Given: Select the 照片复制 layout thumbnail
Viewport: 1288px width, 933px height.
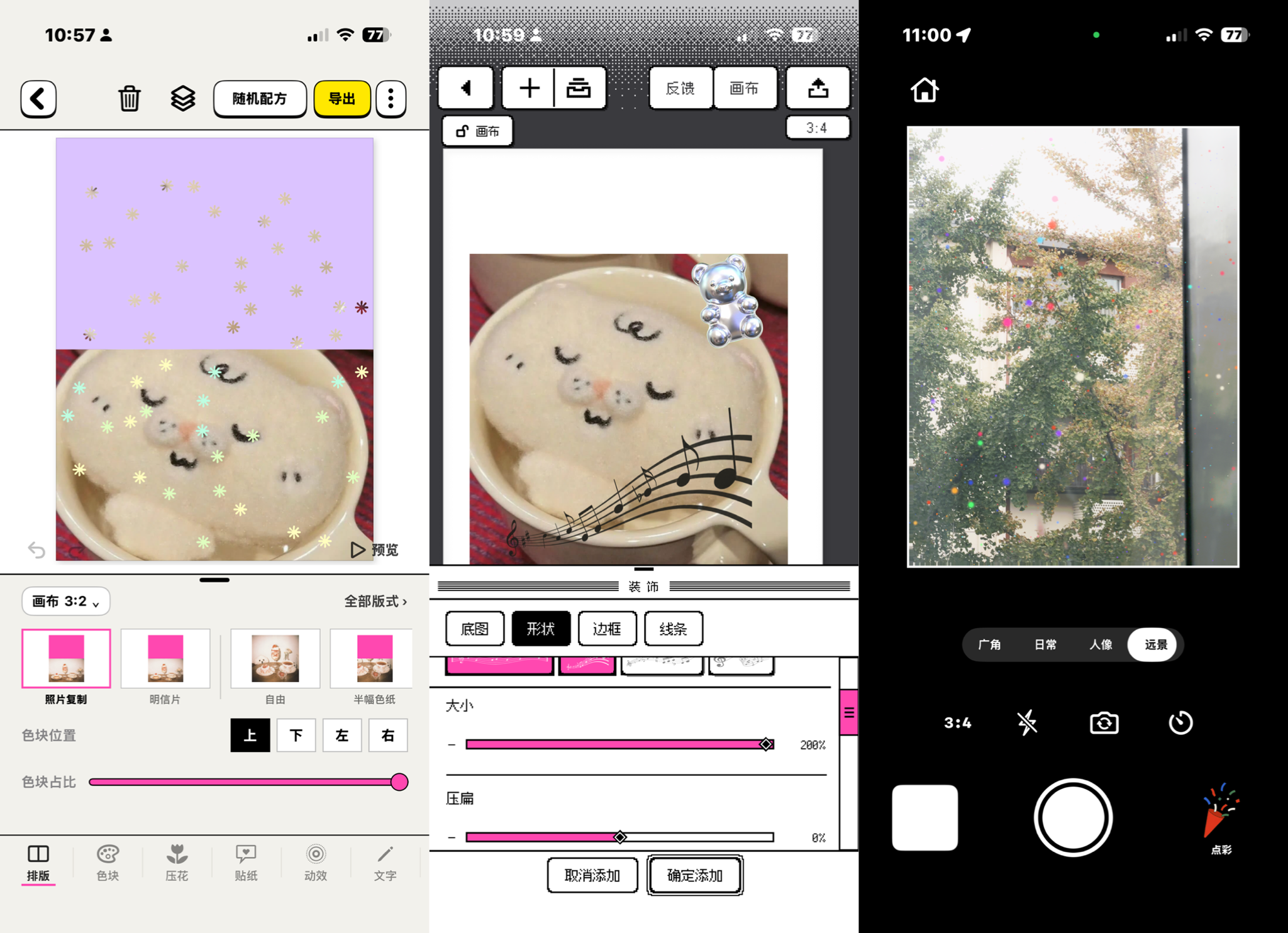Looking at the screenshot, I should pos(66,658).
